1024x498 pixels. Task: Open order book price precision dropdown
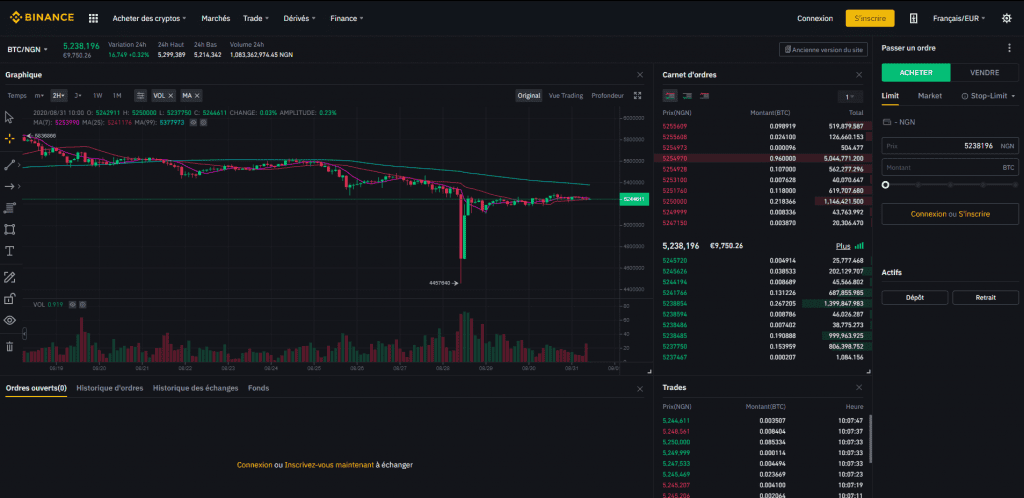tap(850, 97)
